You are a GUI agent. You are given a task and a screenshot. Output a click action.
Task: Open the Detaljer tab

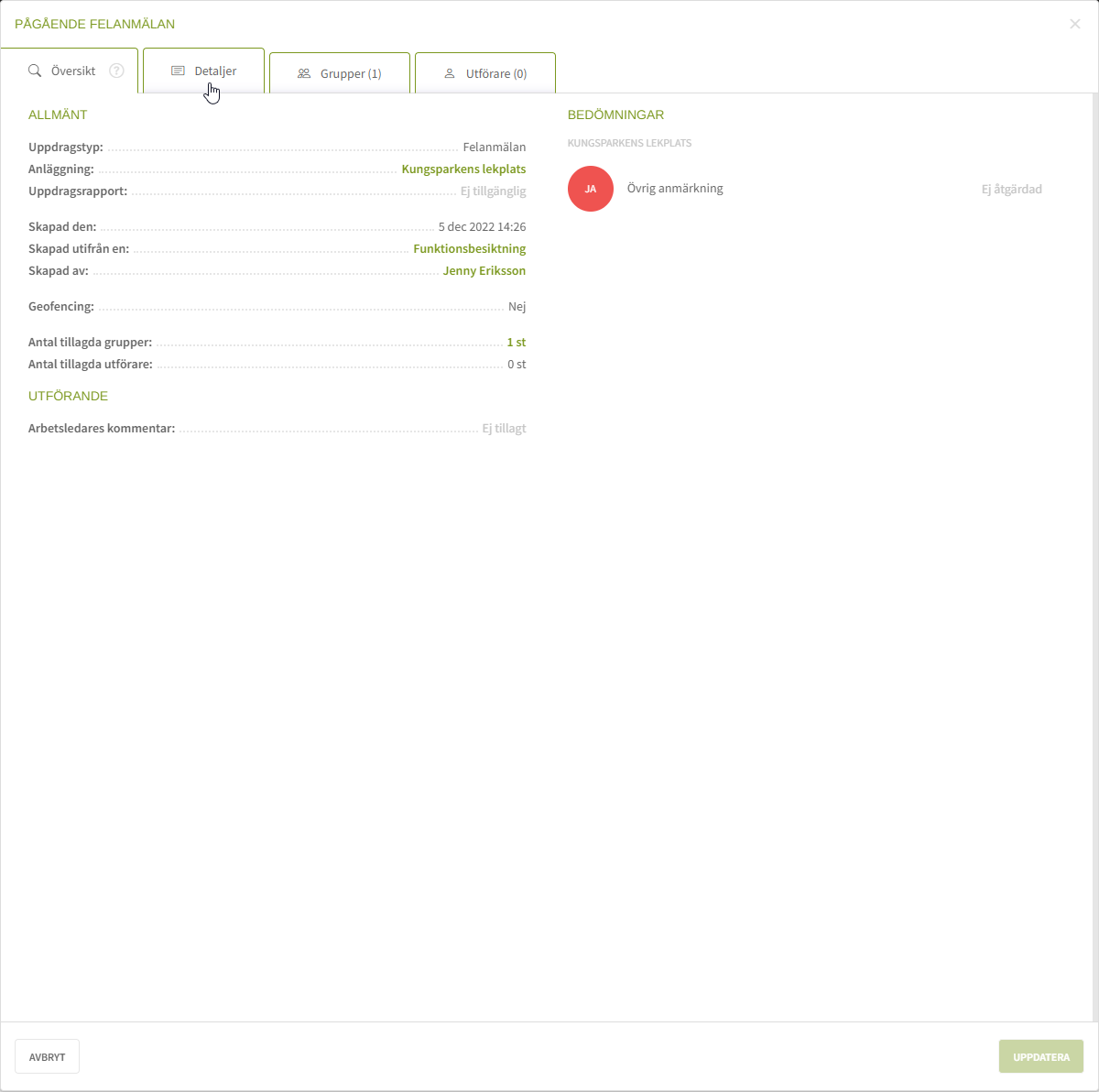pyautogui.click(x=215, y=71)
